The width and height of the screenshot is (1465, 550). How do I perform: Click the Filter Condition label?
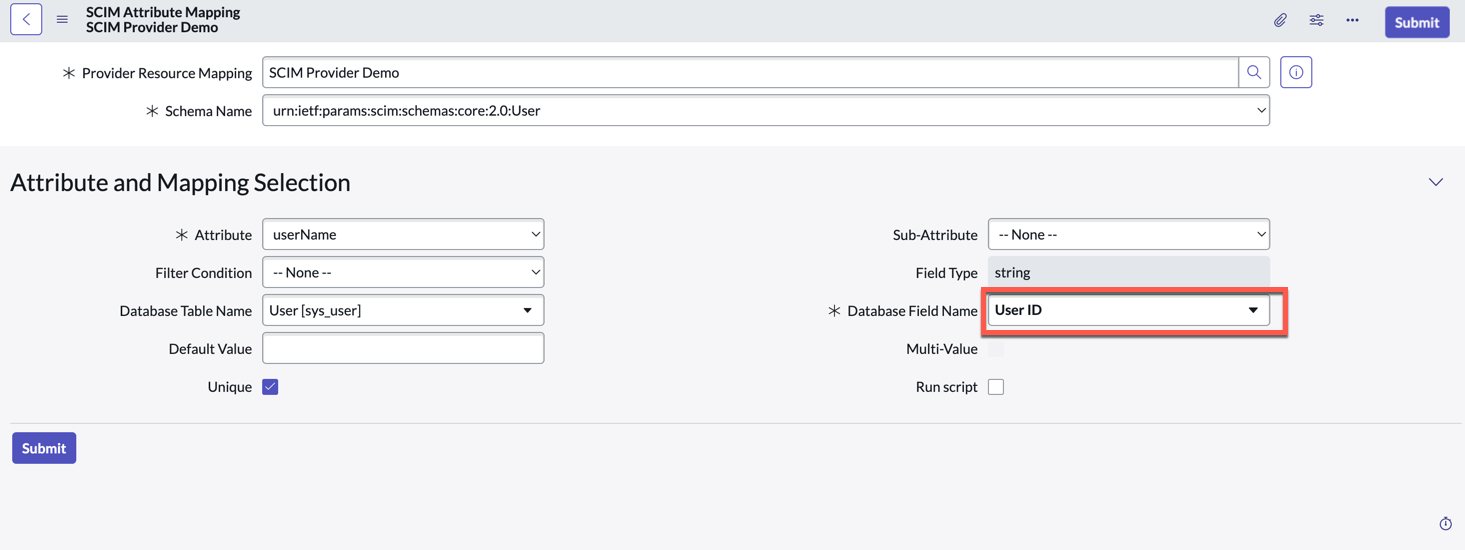pos(203,273)
